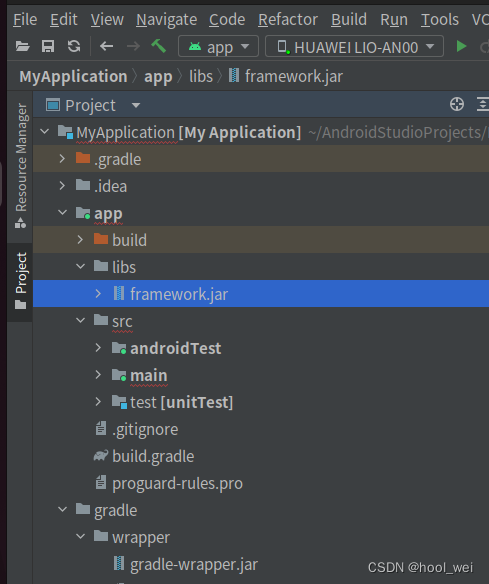
Task: Click the Expand All icon in Project panel
Action: click(x=482, y=104)
